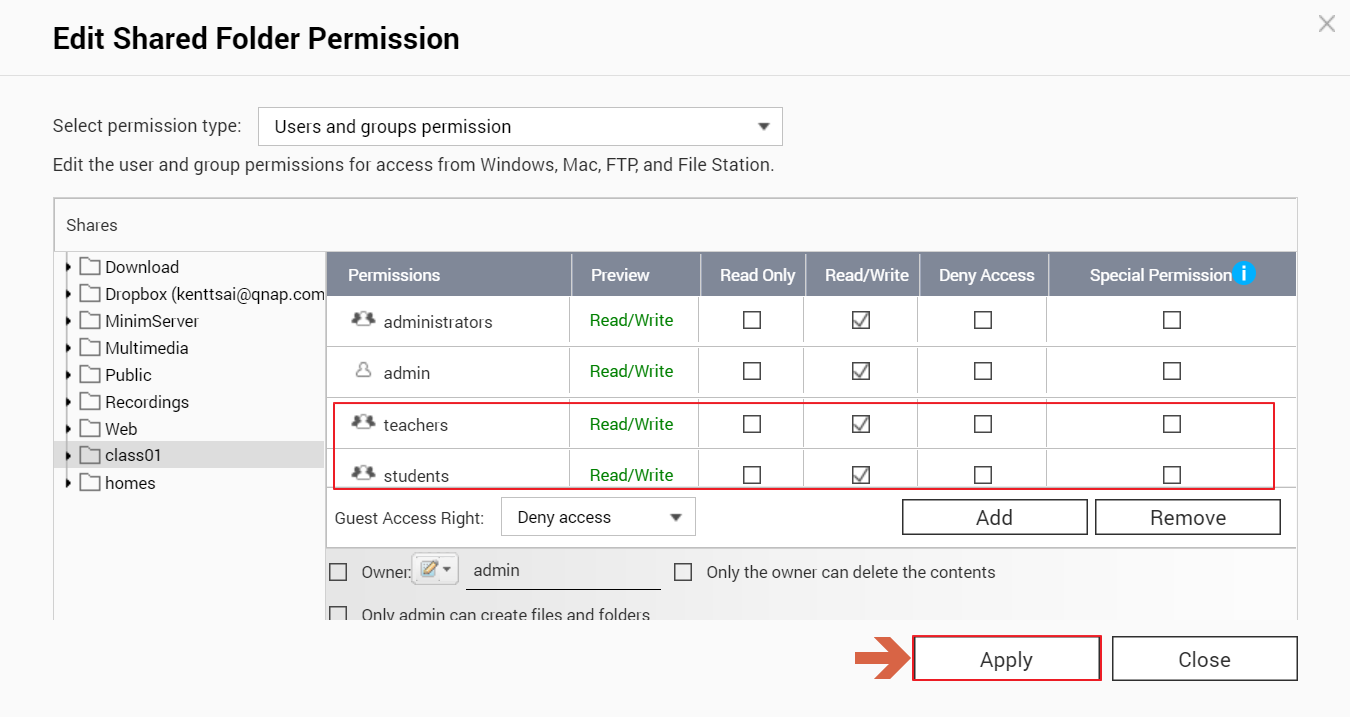Check Read Only for teachers group
The image size is (1350, 717).
752,424
